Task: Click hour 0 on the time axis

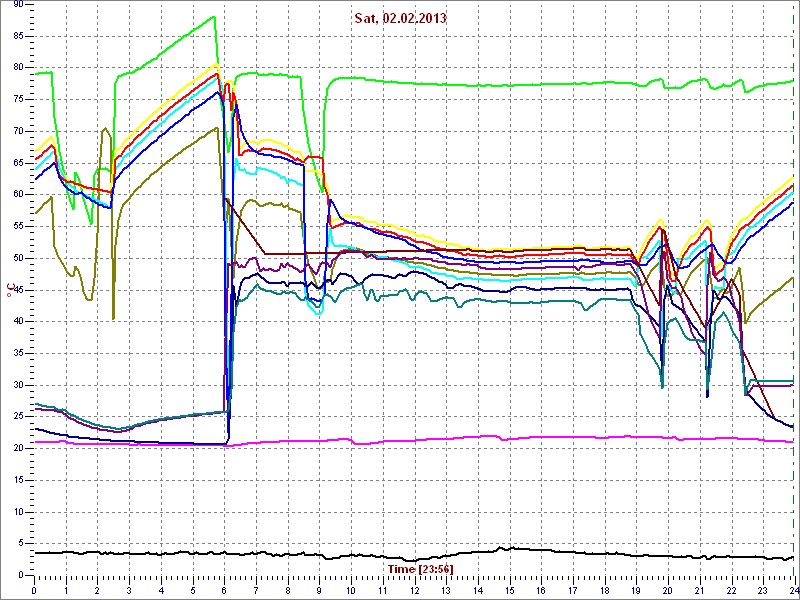Action: [34, 589]
